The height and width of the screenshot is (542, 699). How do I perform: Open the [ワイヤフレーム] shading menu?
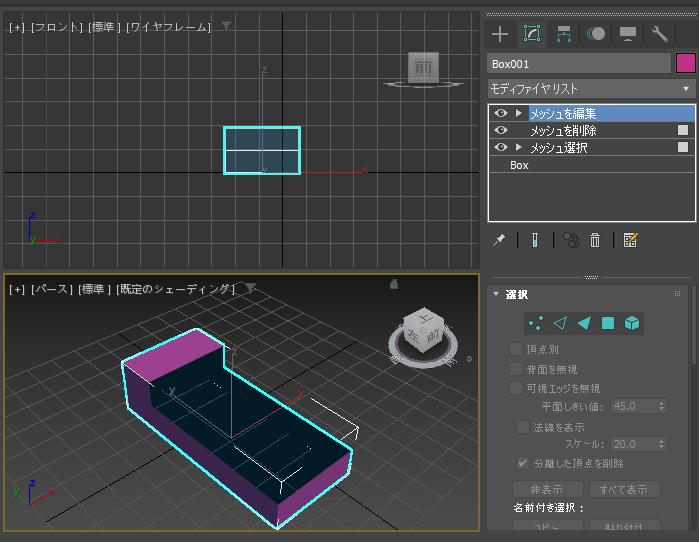pos(169,27)
